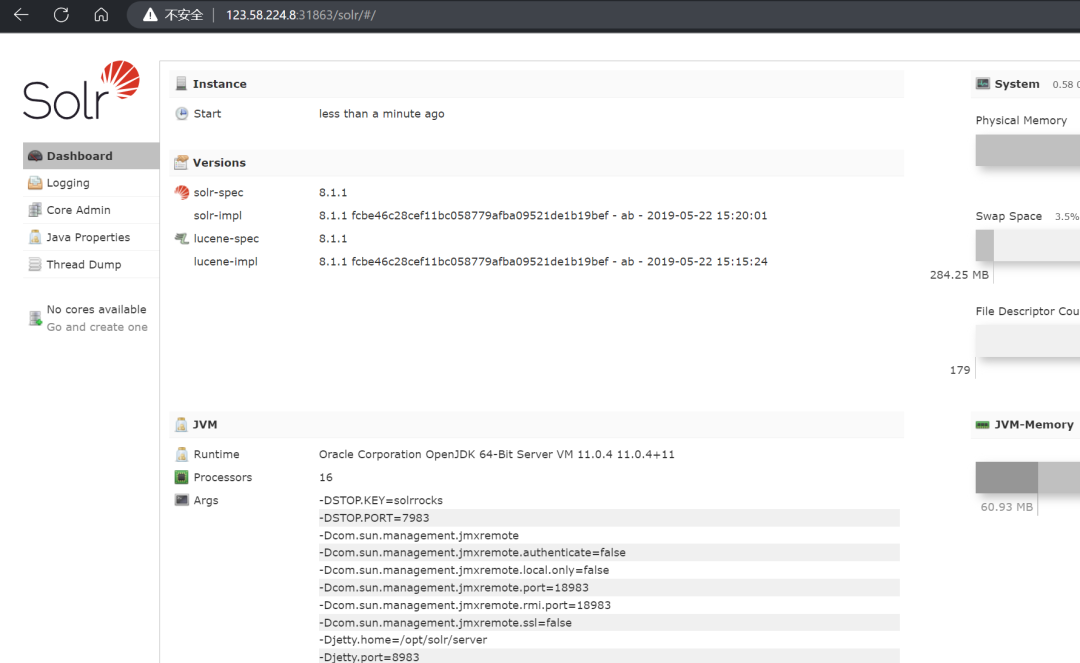Click 'jmxremote.local.only=false' argument

coord(464,570)
